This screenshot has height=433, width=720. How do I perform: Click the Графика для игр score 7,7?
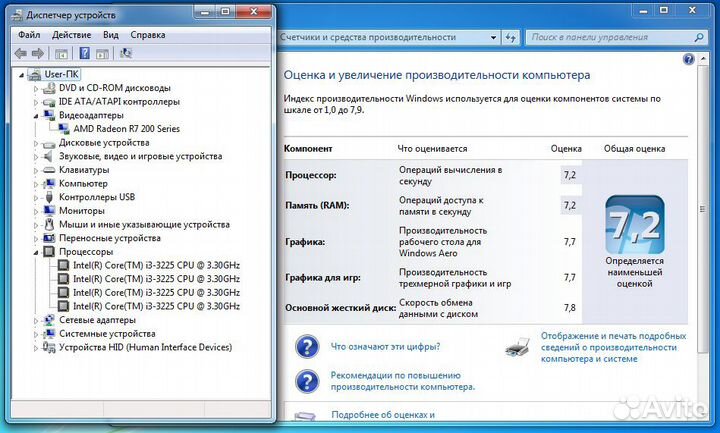(570, 277)
